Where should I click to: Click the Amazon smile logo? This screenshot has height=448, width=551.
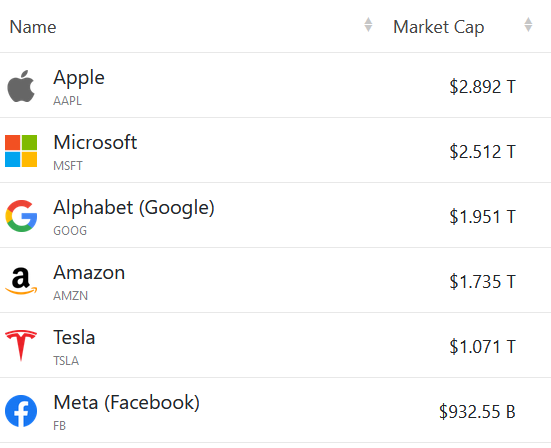click(x=21, y=281)
